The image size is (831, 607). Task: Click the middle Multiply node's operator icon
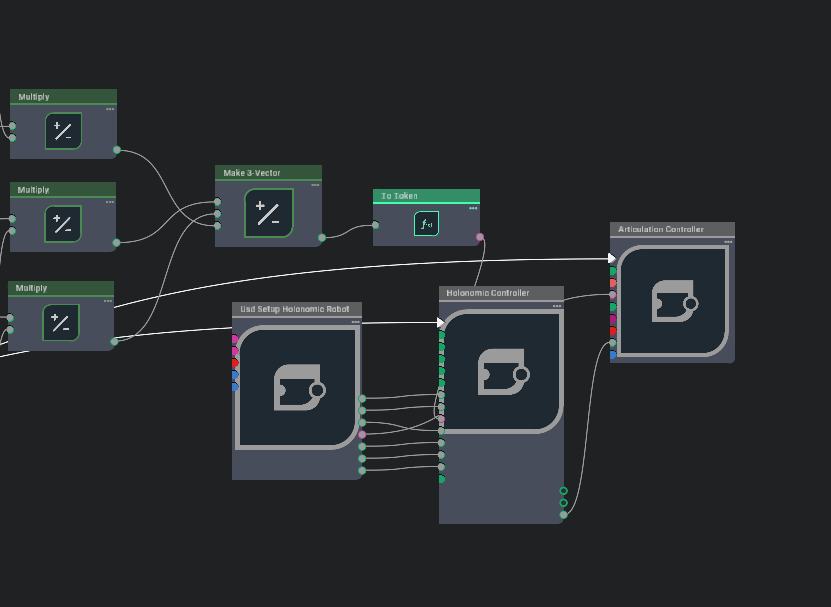point(61,223)
